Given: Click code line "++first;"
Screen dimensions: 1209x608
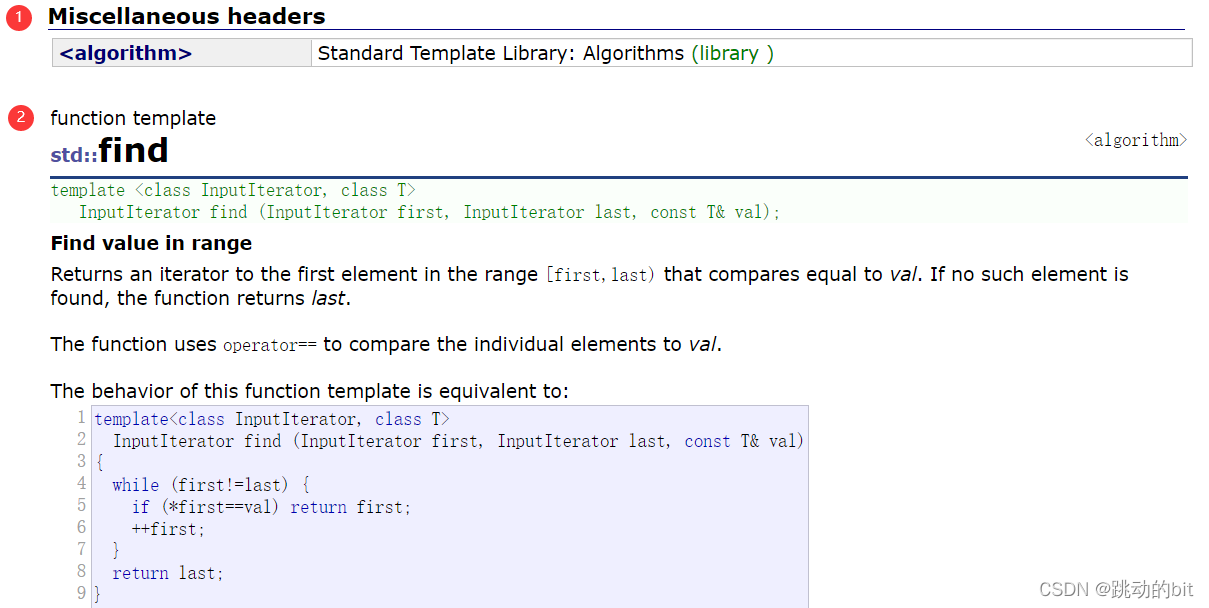Looking at the screenshot, I should coord(168,529).
